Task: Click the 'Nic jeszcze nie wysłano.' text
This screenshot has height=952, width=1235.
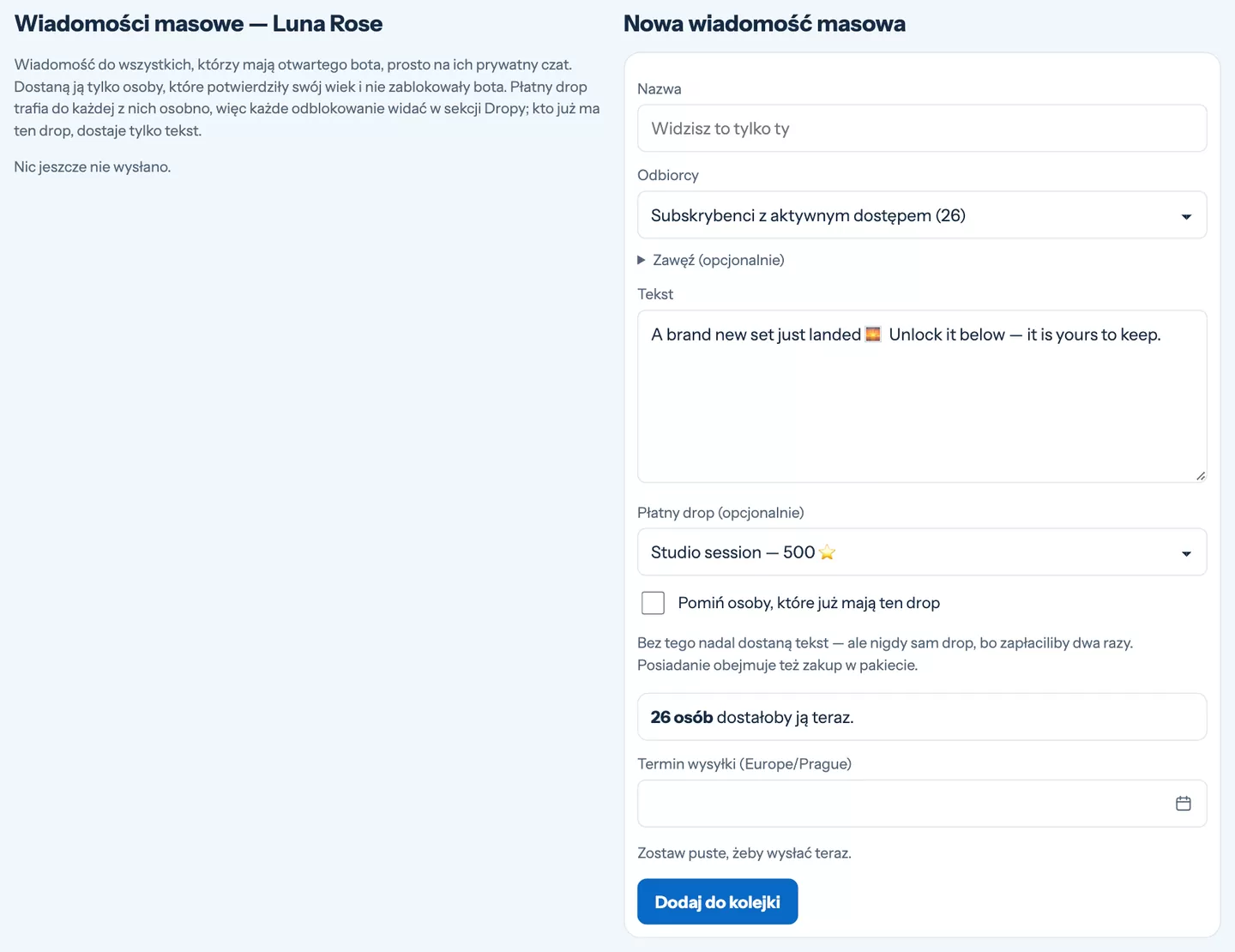Action: pos(93,166)
